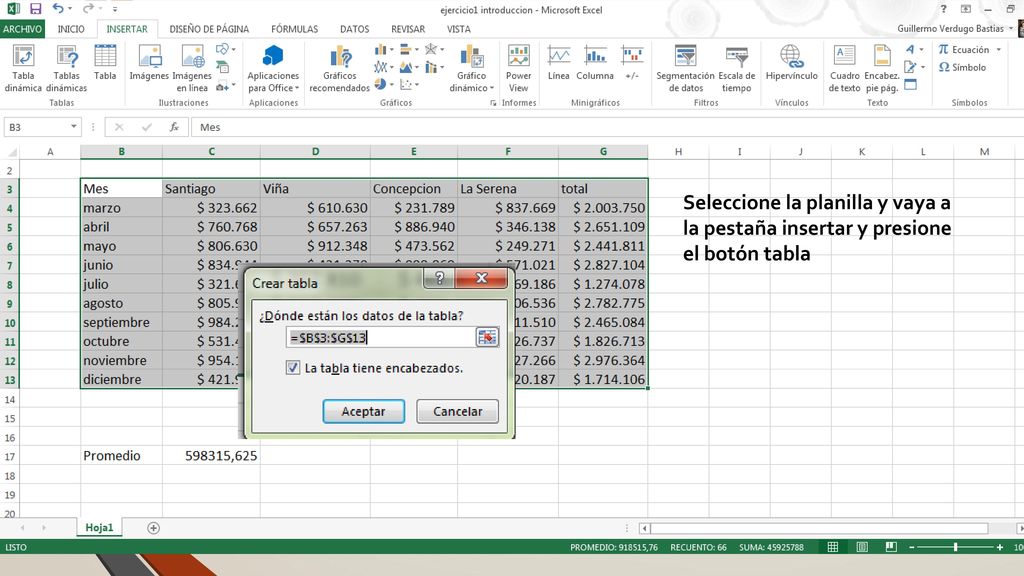Insert a Columna sparkline
Viewport: 1024px width, 576px height.
(595, 63)
